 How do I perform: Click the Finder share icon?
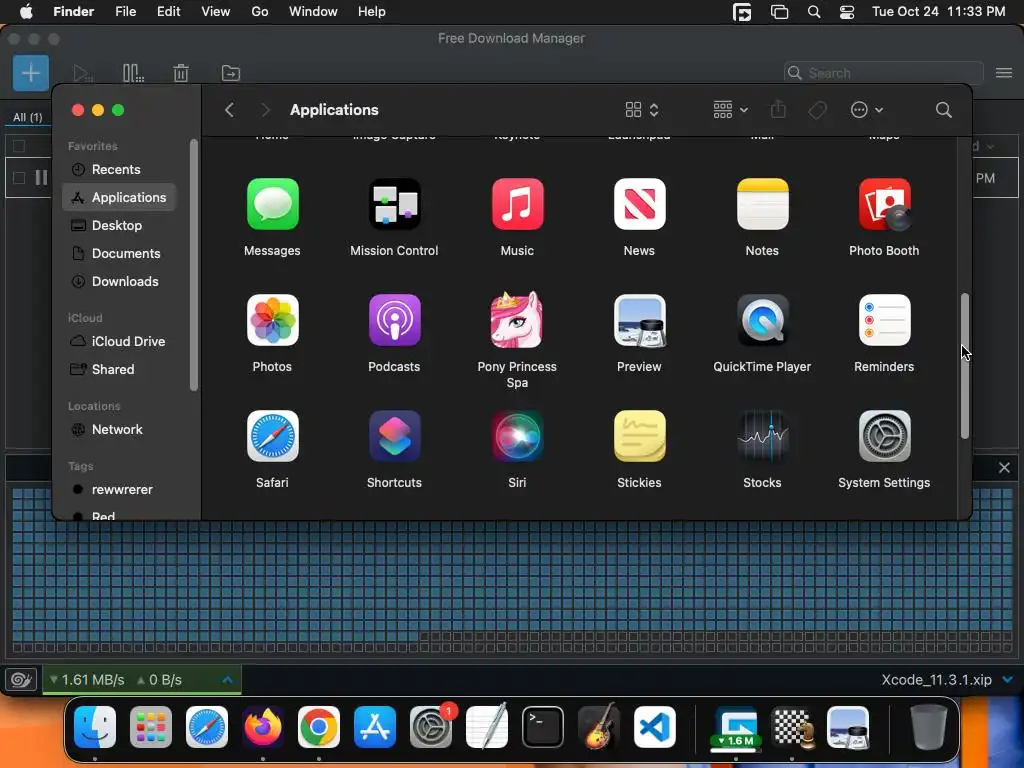(778, 110)
